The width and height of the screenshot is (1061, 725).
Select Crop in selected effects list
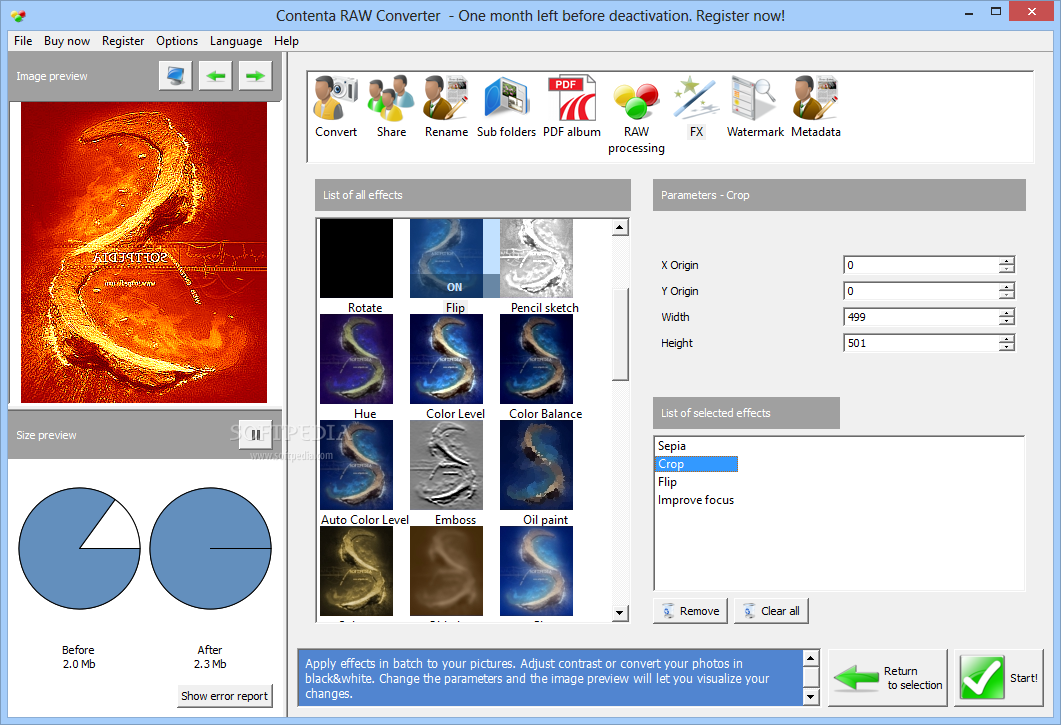pyautogui.click(x=697, y=464)
